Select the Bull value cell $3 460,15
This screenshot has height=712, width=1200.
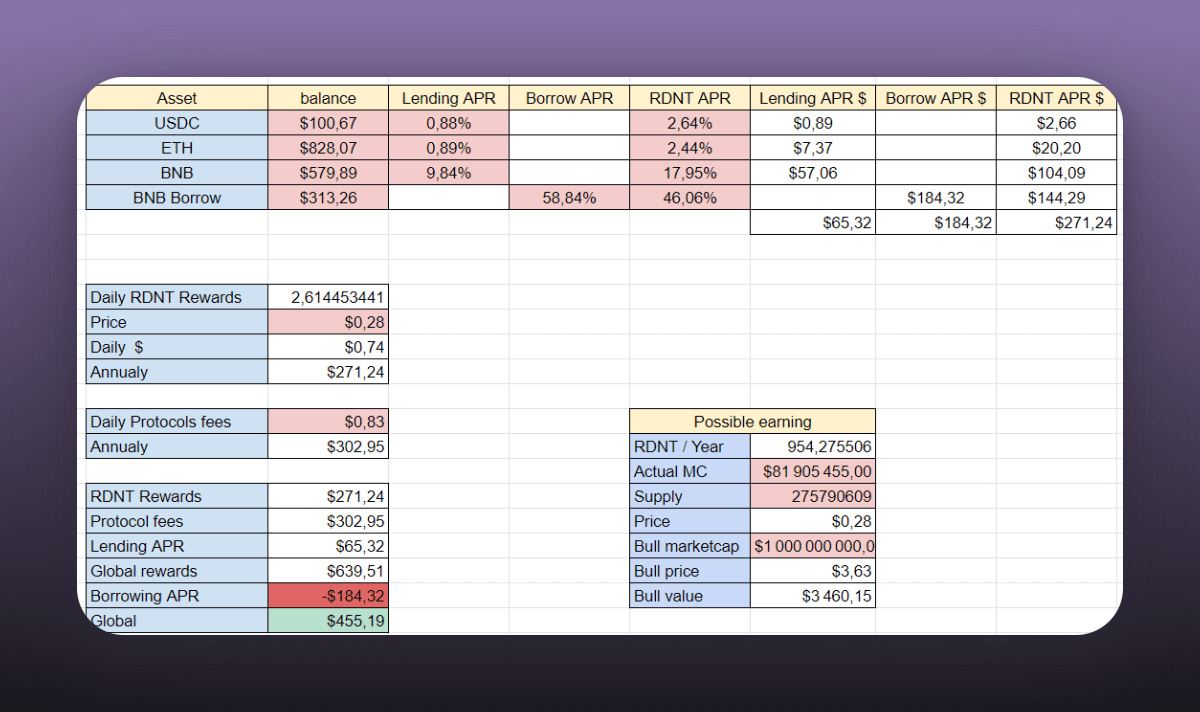point(812,596)
